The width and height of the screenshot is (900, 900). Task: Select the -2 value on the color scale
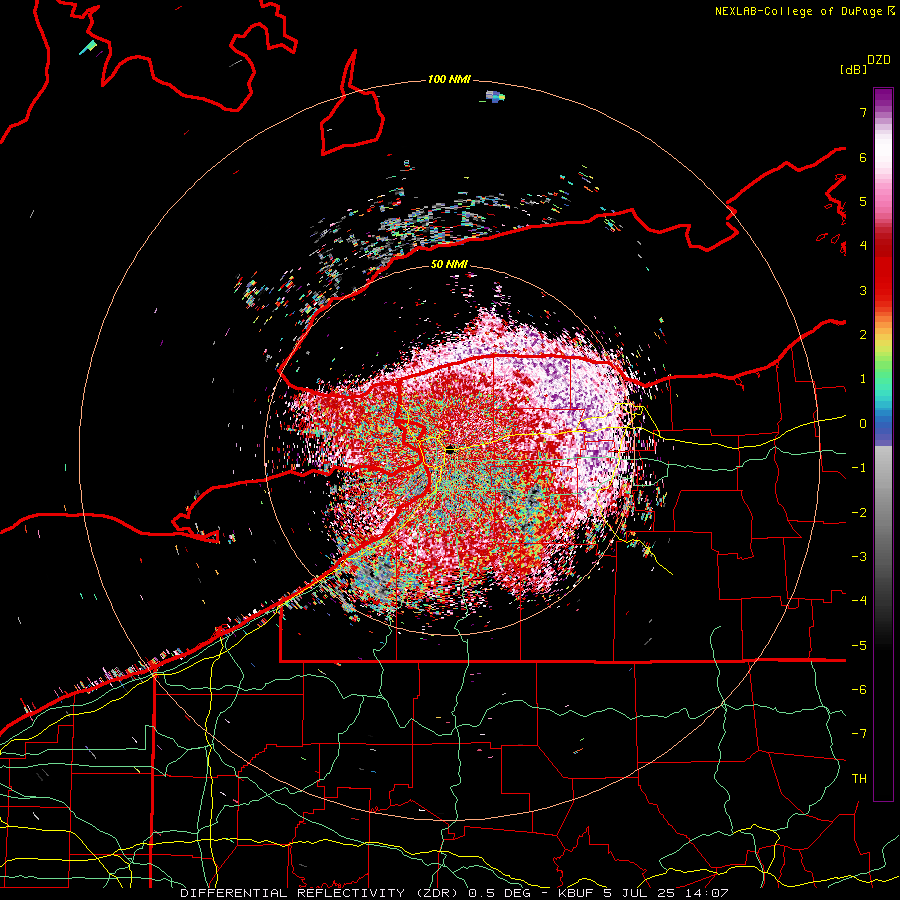tap(859, 513)
